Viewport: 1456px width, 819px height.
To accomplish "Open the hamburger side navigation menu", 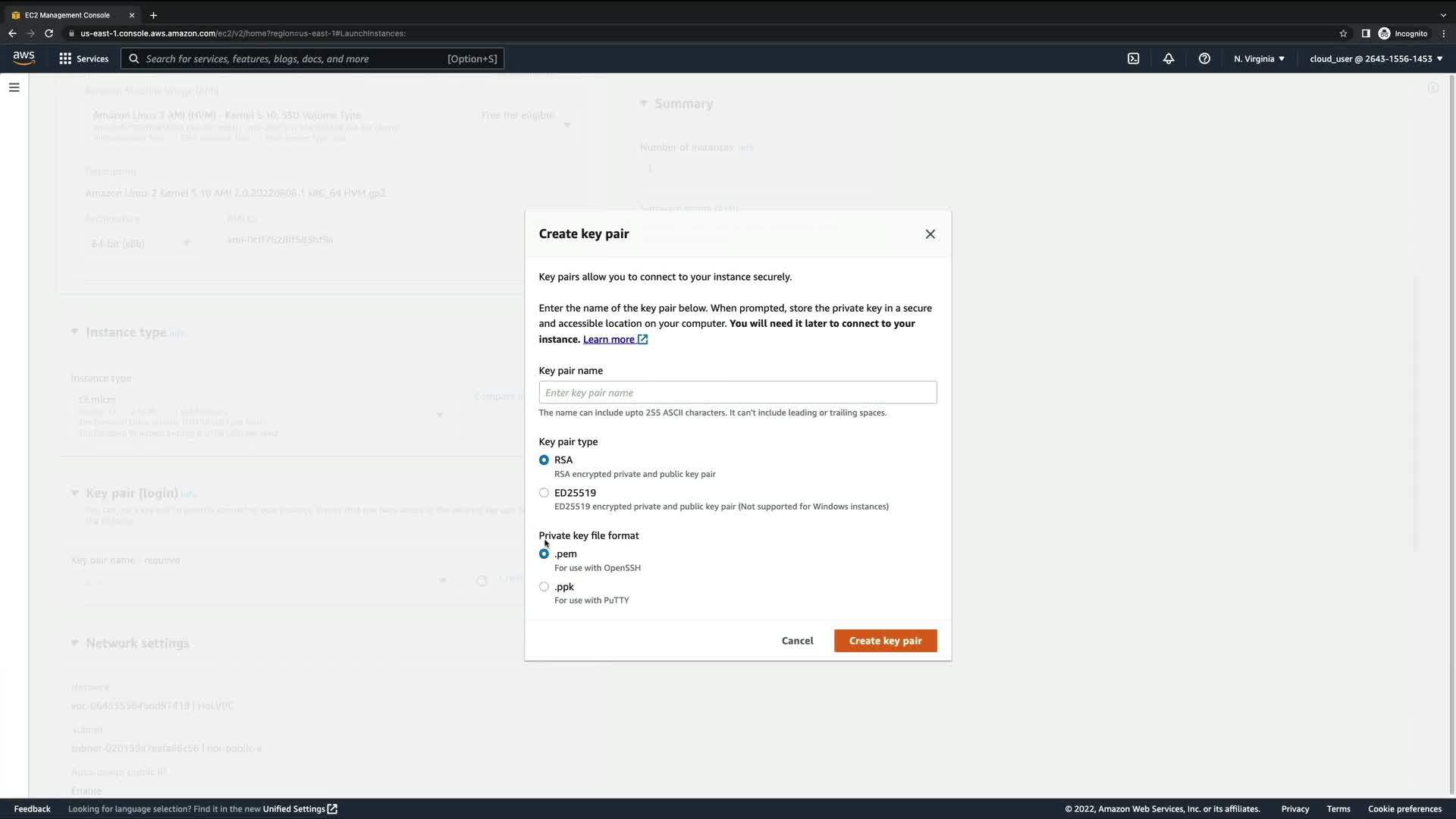I will click(14, 87).
